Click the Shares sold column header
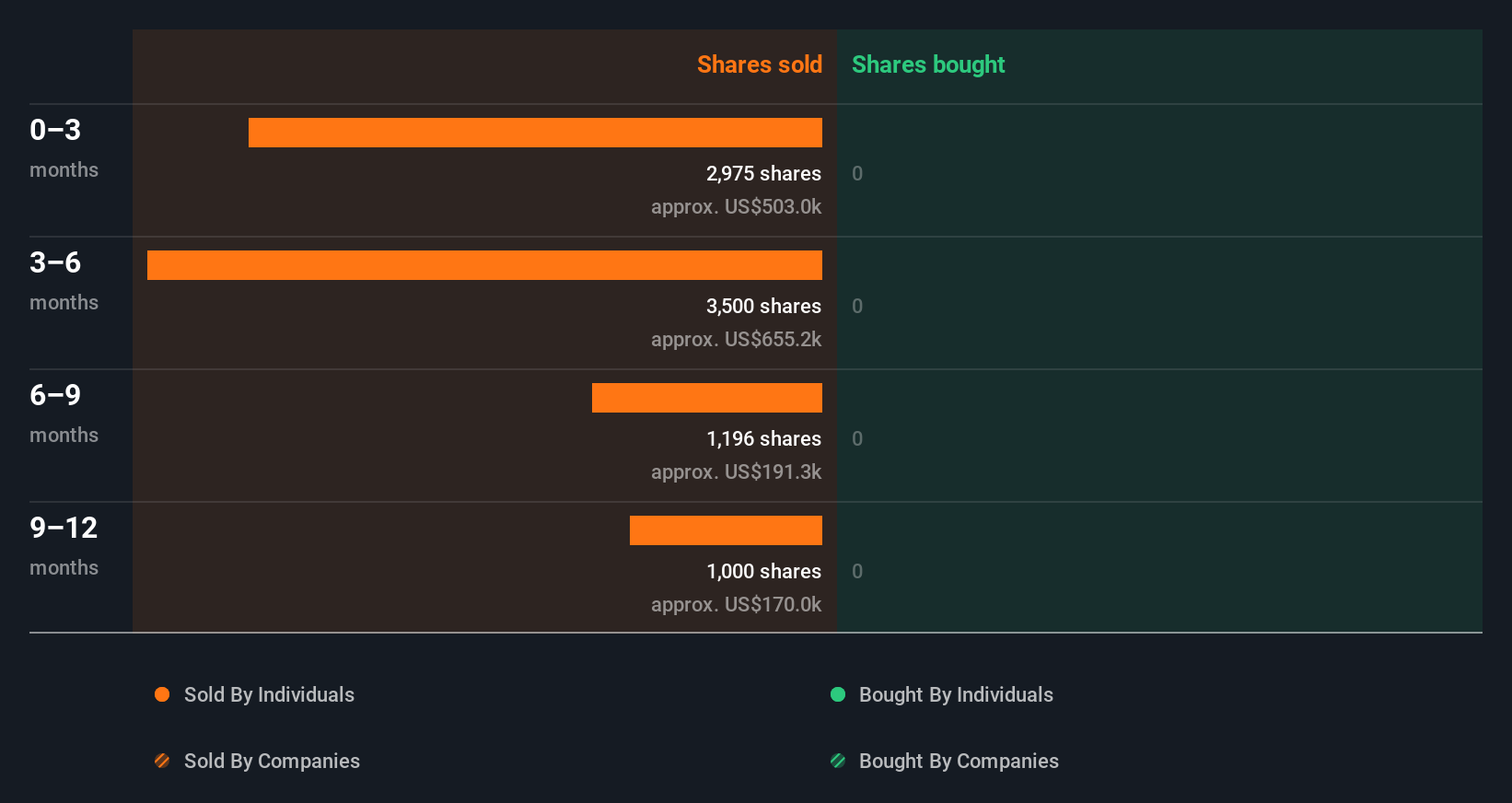Screen dimensions: 1512x803 (x=760, y=64)
